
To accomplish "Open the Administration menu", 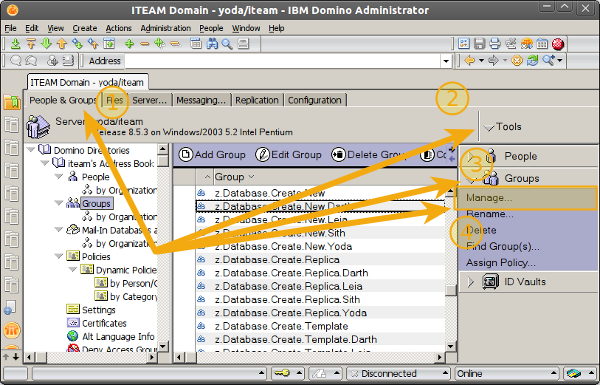I will click(x=165, y=28).
